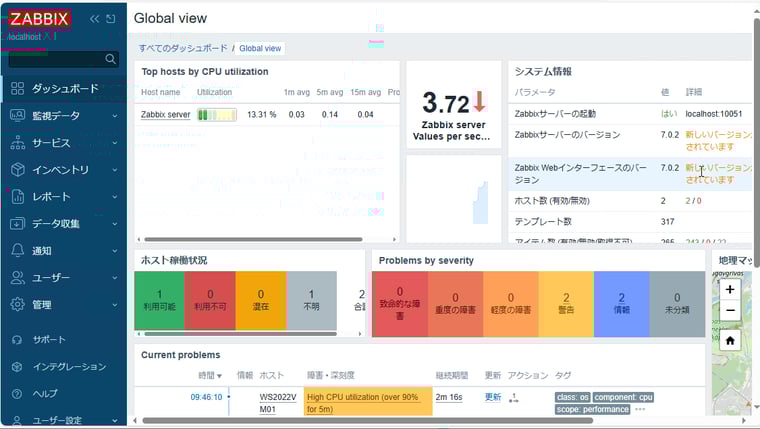760x429 pixels.
Task: Click the レポート chart icon
Action: tap(17, 196)
